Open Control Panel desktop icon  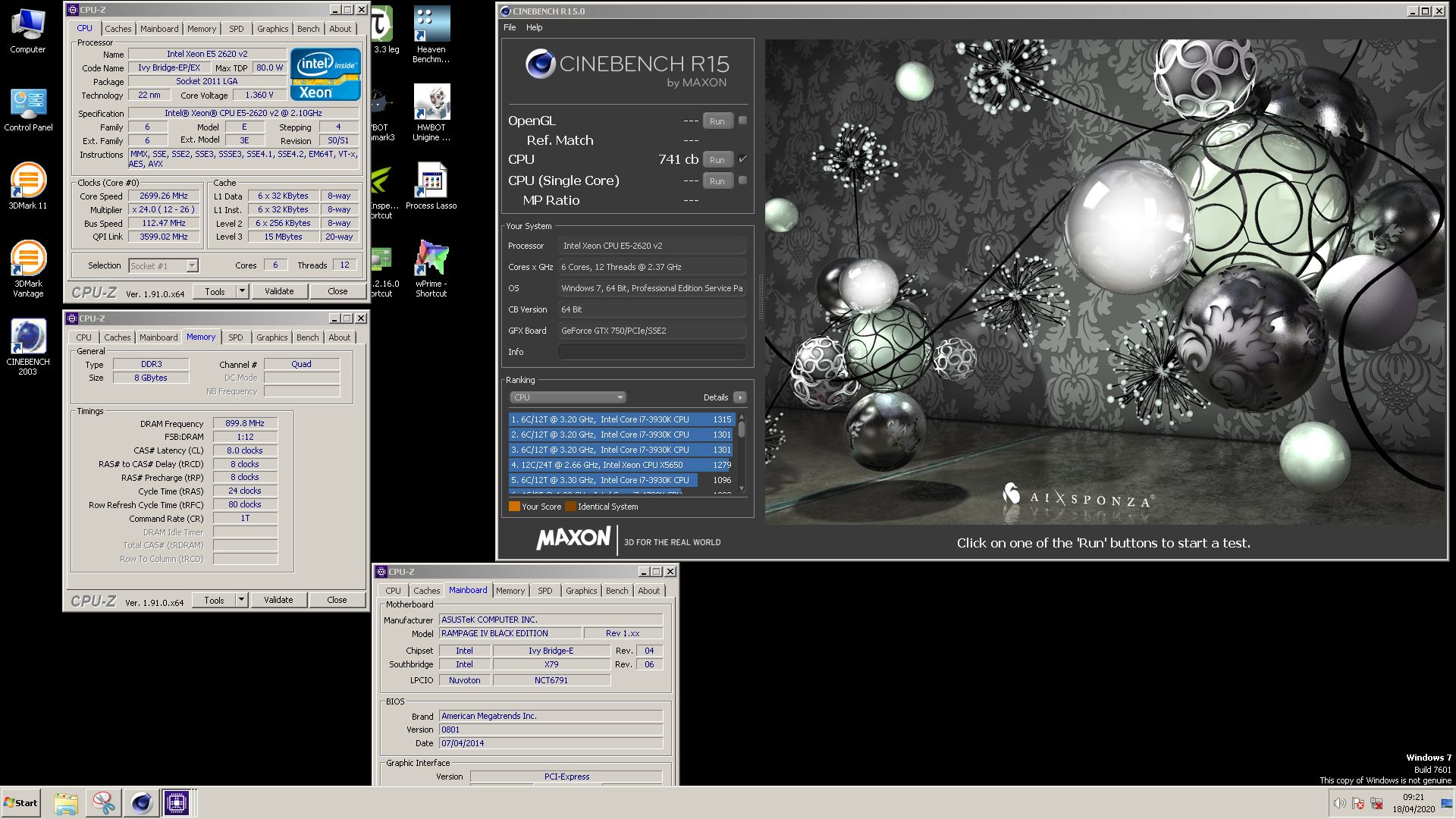click(28, 111)
